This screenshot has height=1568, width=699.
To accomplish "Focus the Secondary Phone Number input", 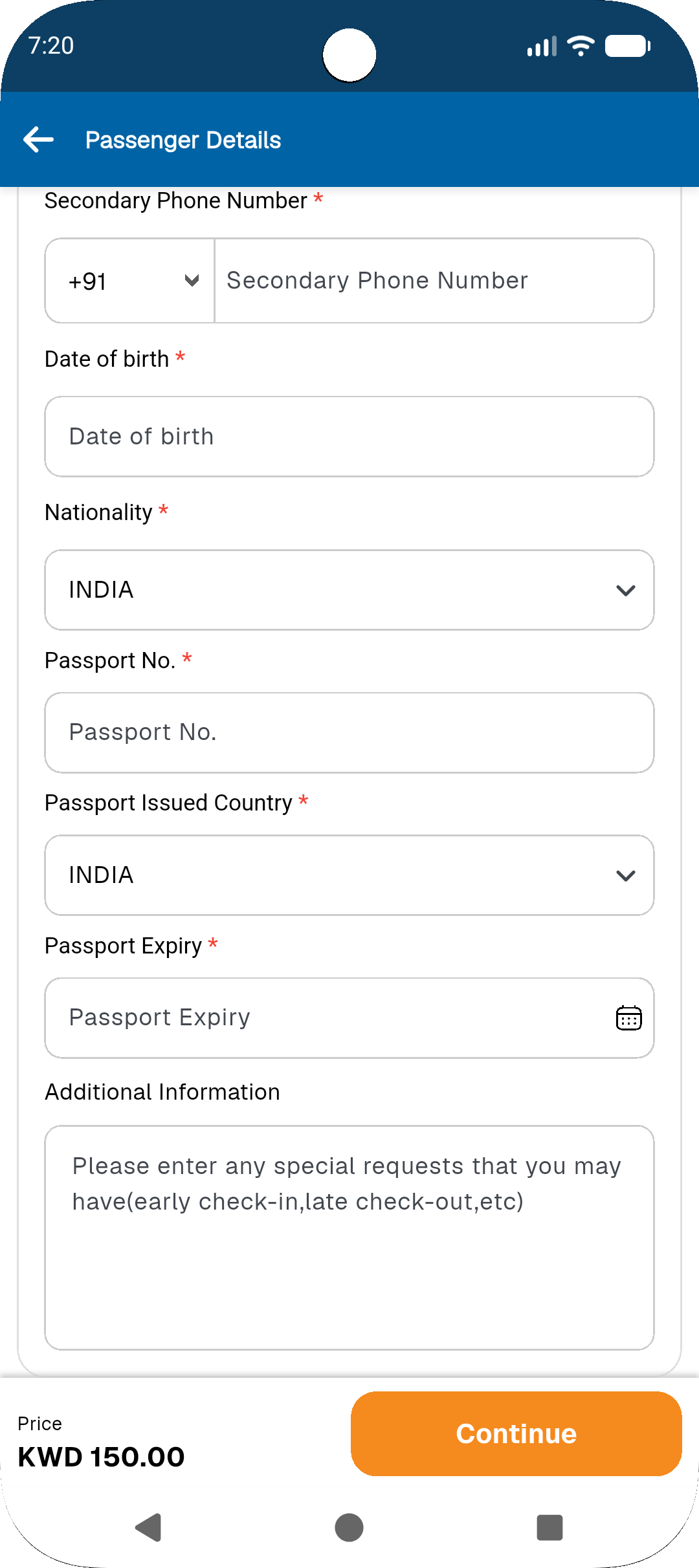I will tap(434, 281).
